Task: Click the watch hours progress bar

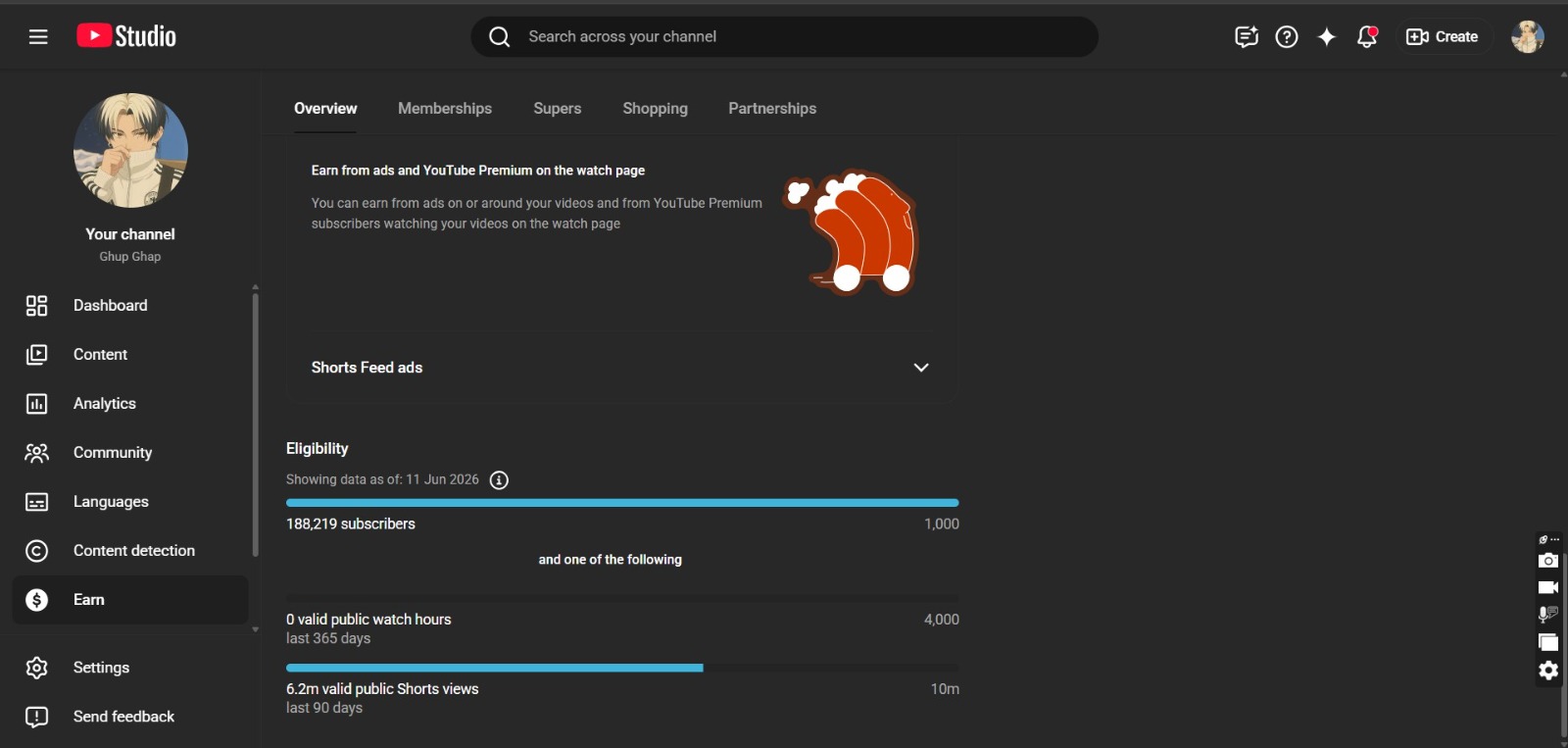Action: click(622, 598)
